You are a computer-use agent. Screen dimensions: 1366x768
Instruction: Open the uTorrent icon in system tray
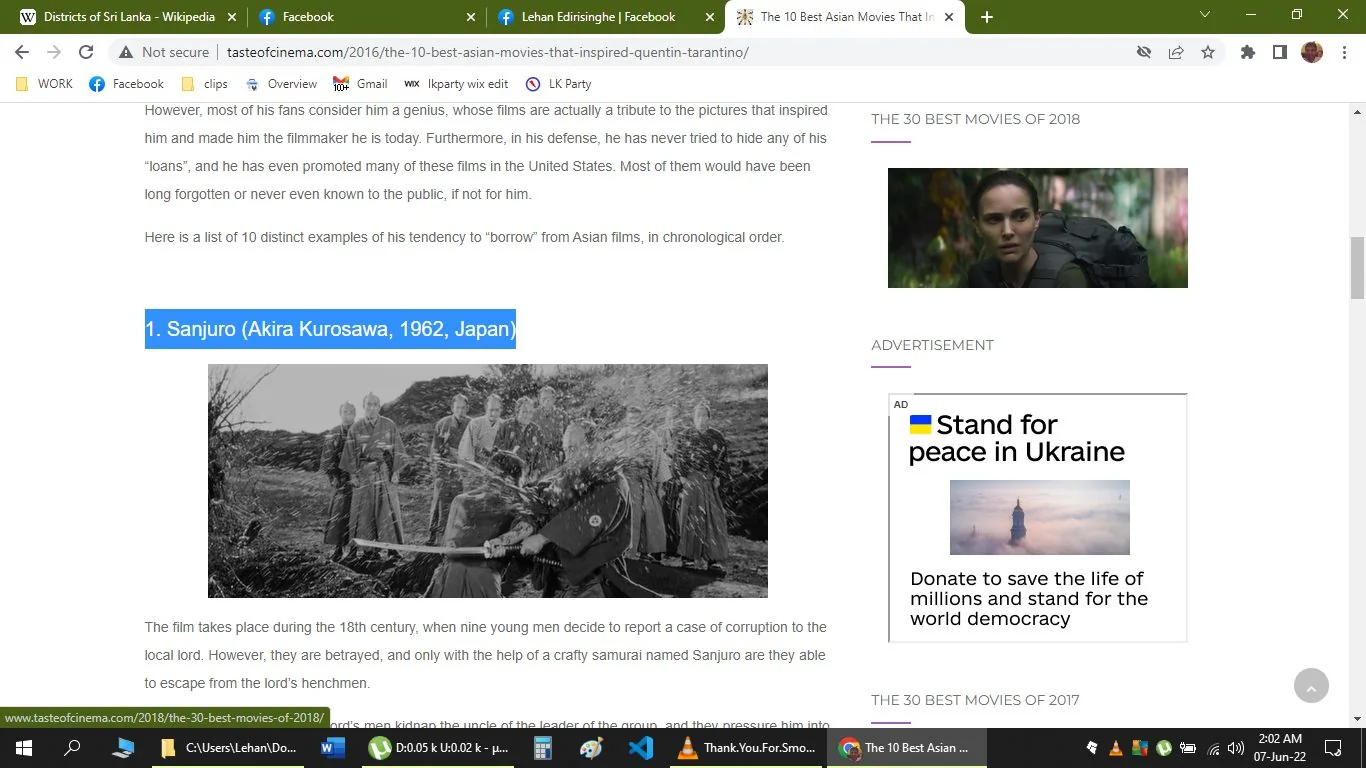(1164, 748)
